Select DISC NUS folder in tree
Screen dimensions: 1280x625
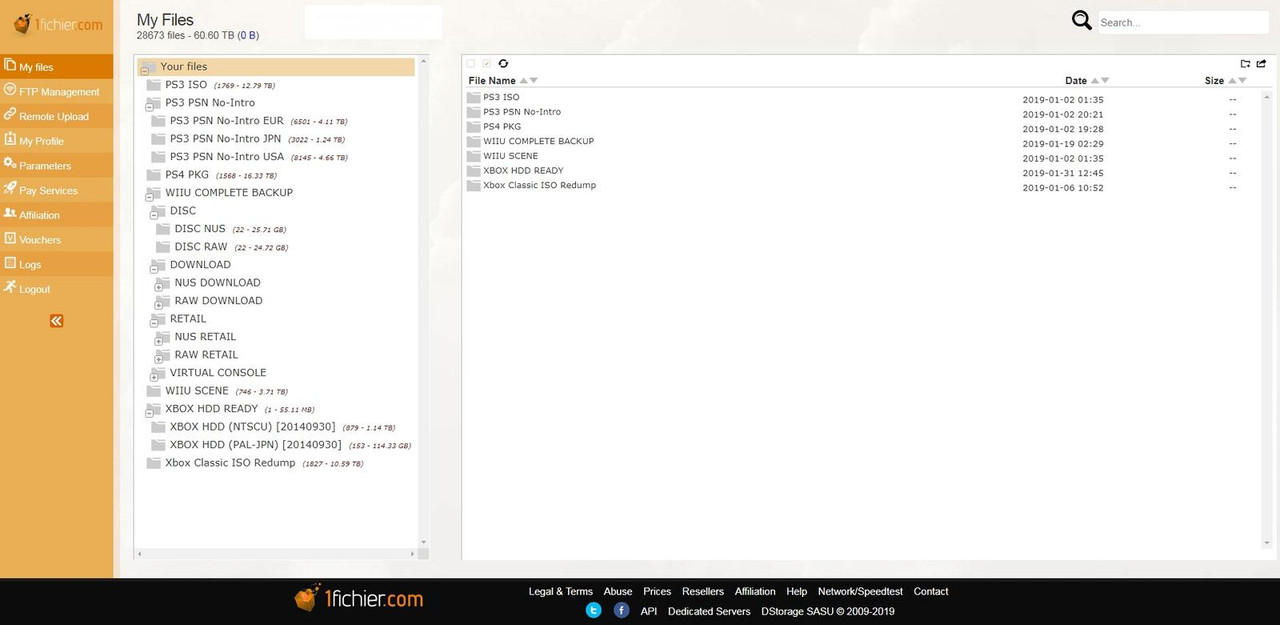[x=200, y=229]
